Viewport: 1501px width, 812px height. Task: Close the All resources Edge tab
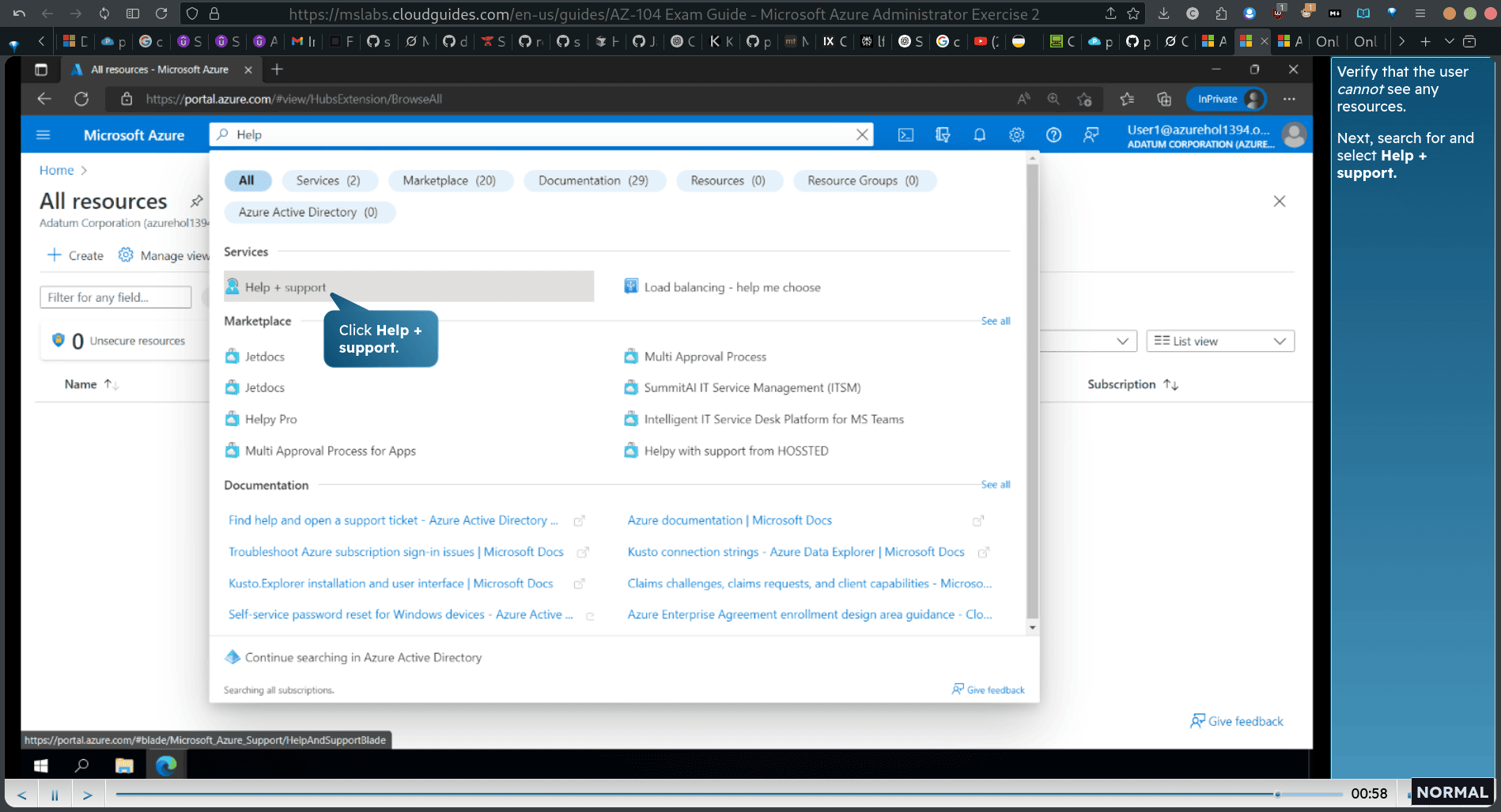(x=248, y=70)
